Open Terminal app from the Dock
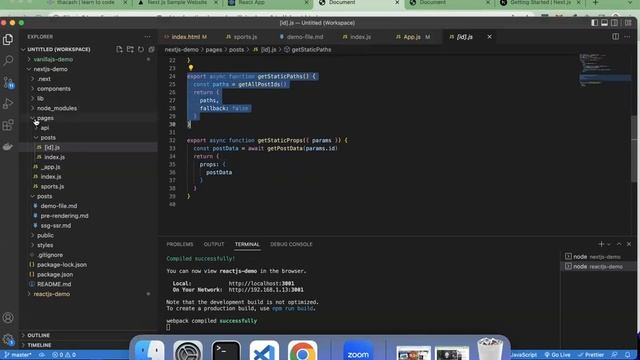Viewport: 640px width, 360px height. 226,351
